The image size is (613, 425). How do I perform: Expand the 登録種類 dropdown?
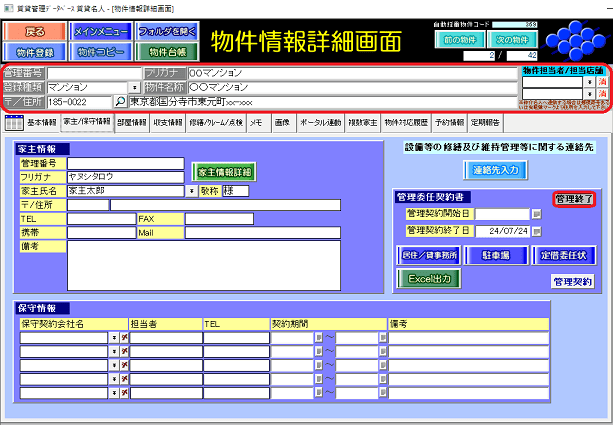tap(135, 88)
